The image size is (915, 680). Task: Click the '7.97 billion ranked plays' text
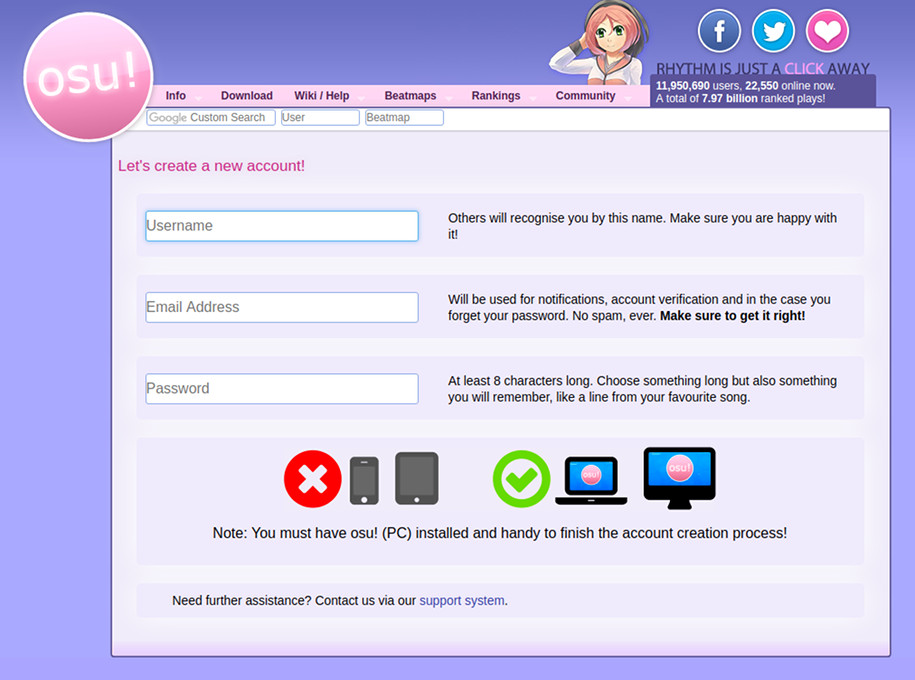[x=763, y=99]
